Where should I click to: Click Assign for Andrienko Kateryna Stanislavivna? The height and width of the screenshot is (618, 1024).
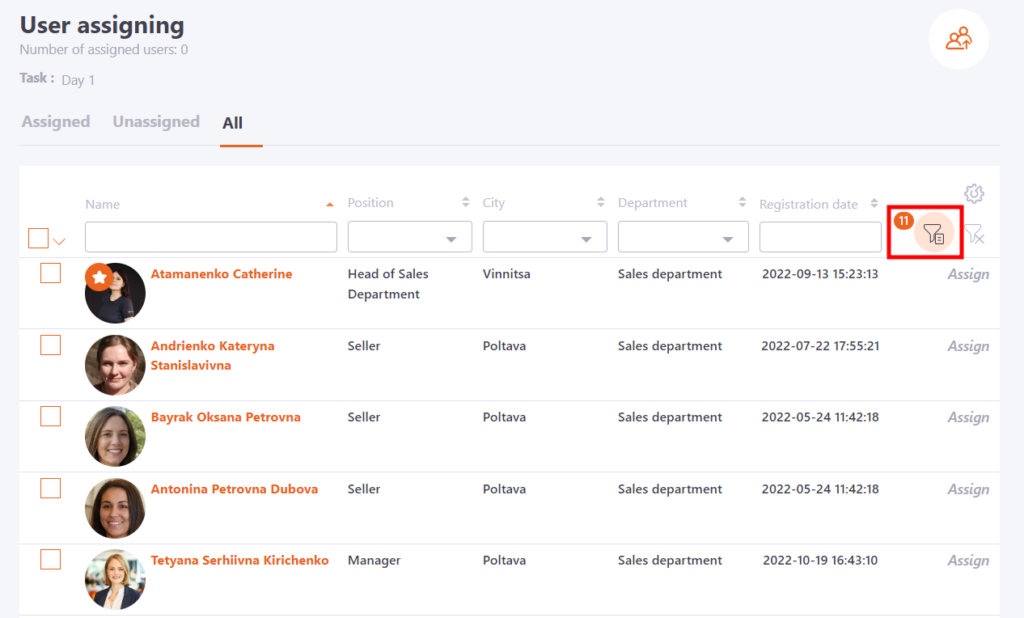click(x=967, y=345)
